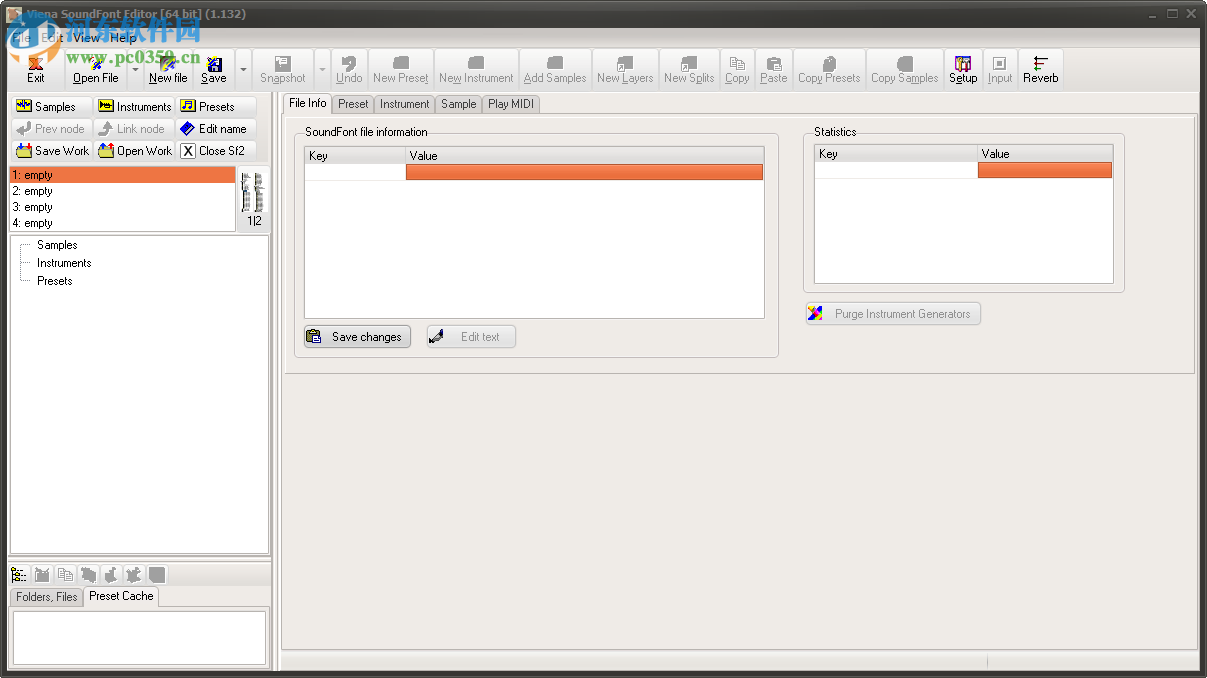Click the grayed copy-files icon in file browser bar
This screenshot has height=678, width=1207.
tap(65, 574)
